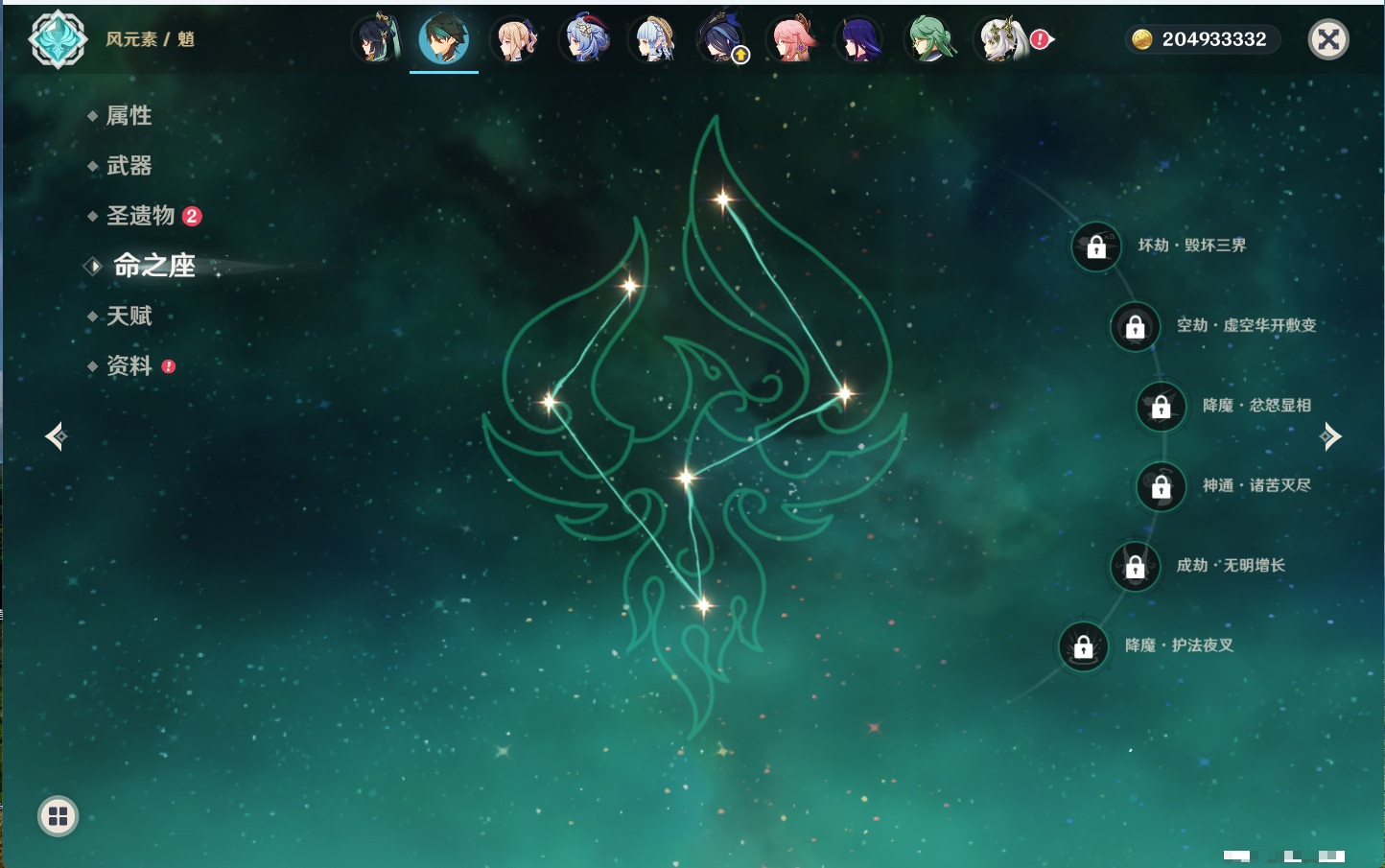Select the pink-haired Yae Miko portrait
The image size is (1385, 868).
coord(792,40)
